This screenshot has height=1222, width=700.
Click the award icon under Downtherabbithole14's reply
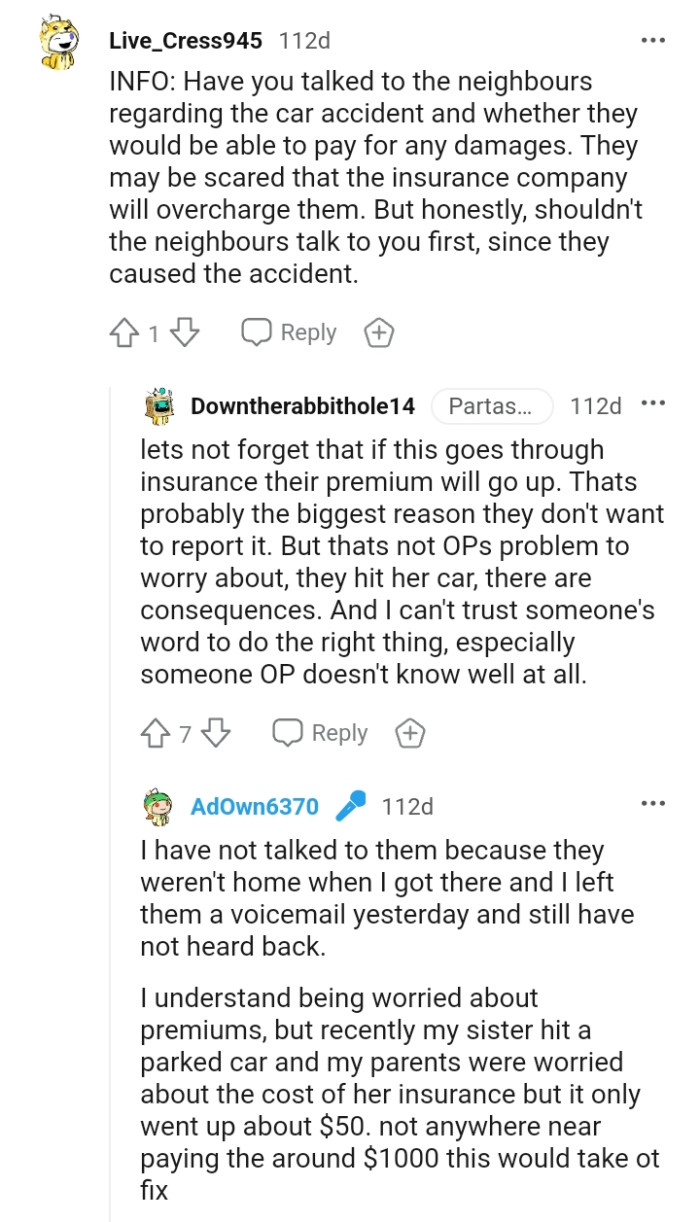pyautogui.click(x=410, y=733)
